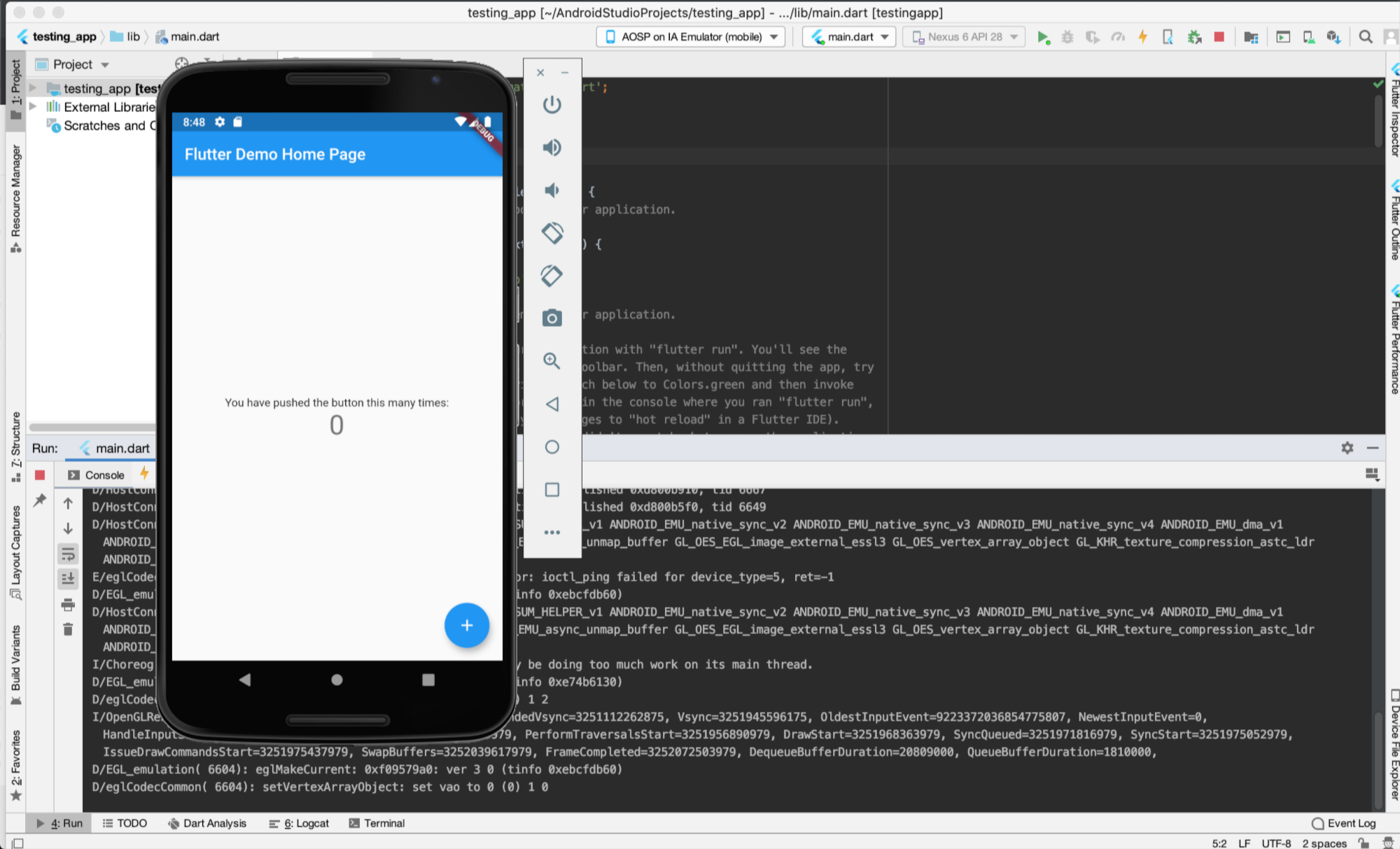The width and height of the screenshot is (1400, 849).
Task: Expand the testing_app project tree node
Action: coord(33,88)
